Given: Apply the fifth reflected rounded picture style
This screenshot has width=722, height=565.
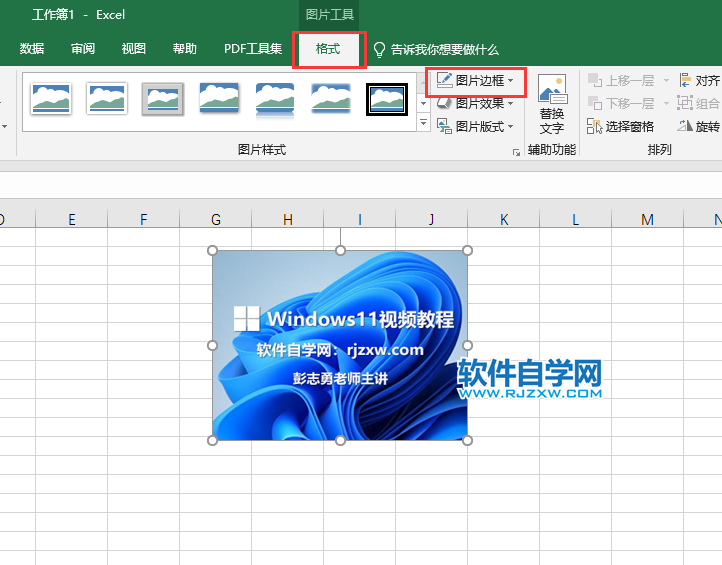Looking at the screenshot, I should click(x=275, y=99).
